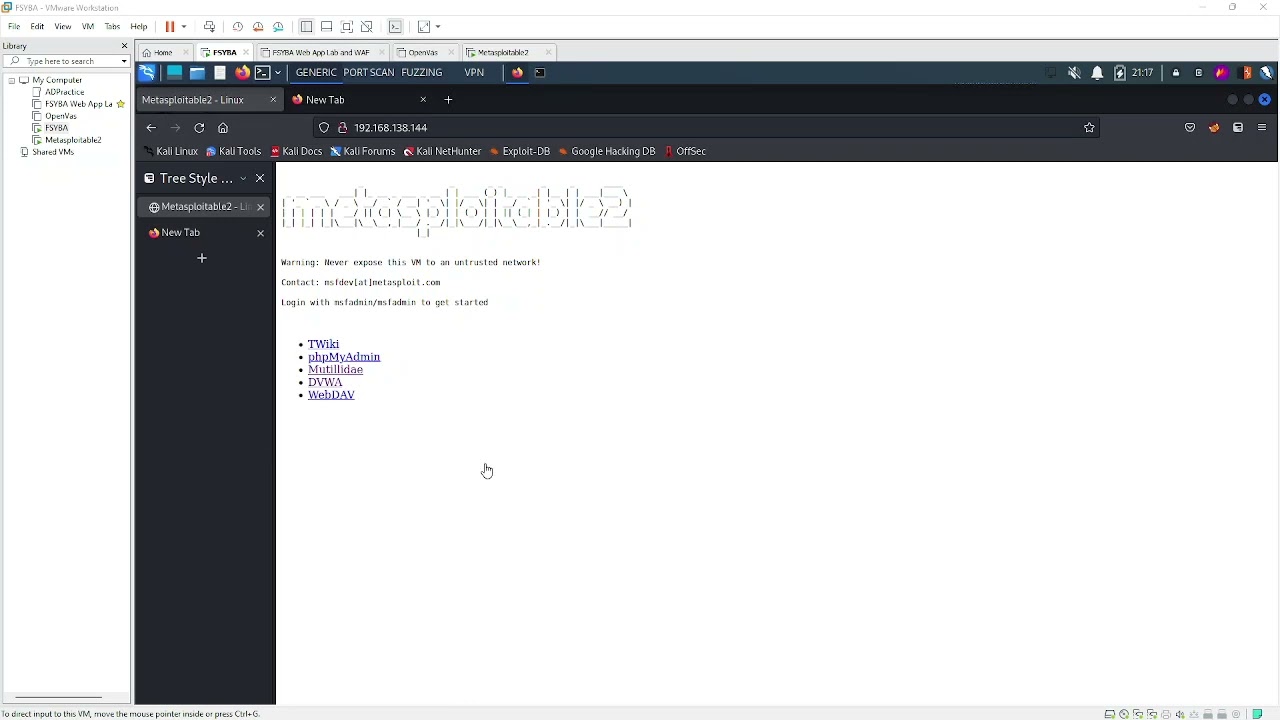Switch to the Metasploitable2 VMware tab
The height and width of the screenshot is (720, 1280).
click(x=502, y=52)
